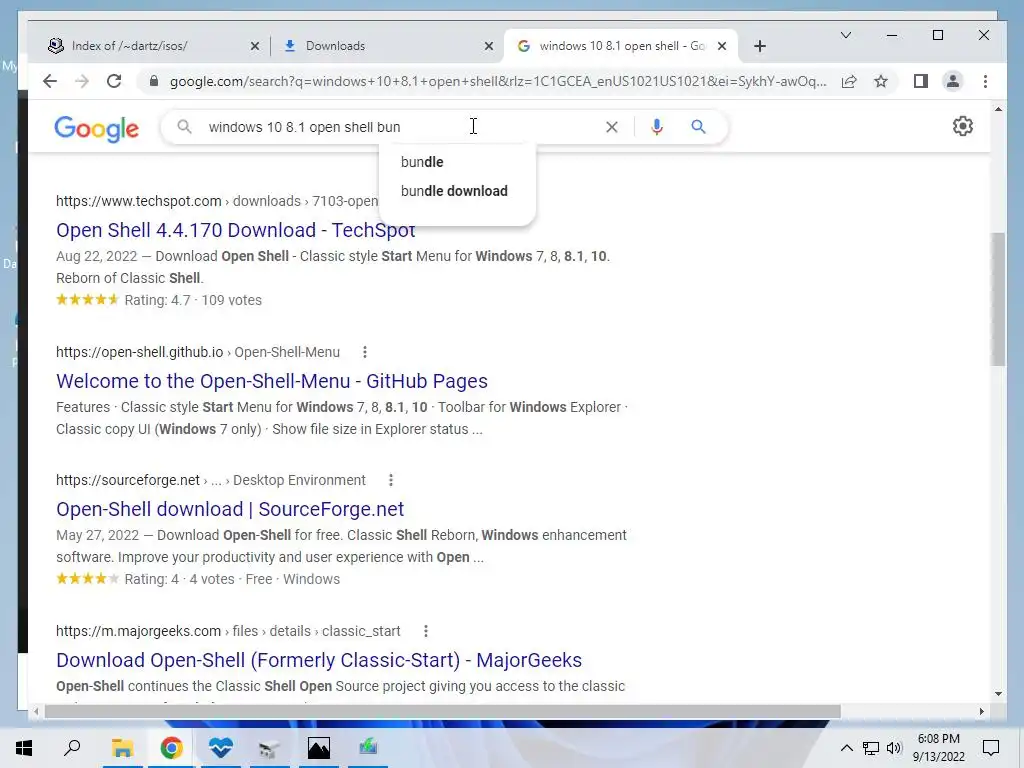Open the blue heart monitor taskbar app

pyautogui.click(x=221, y=748)
